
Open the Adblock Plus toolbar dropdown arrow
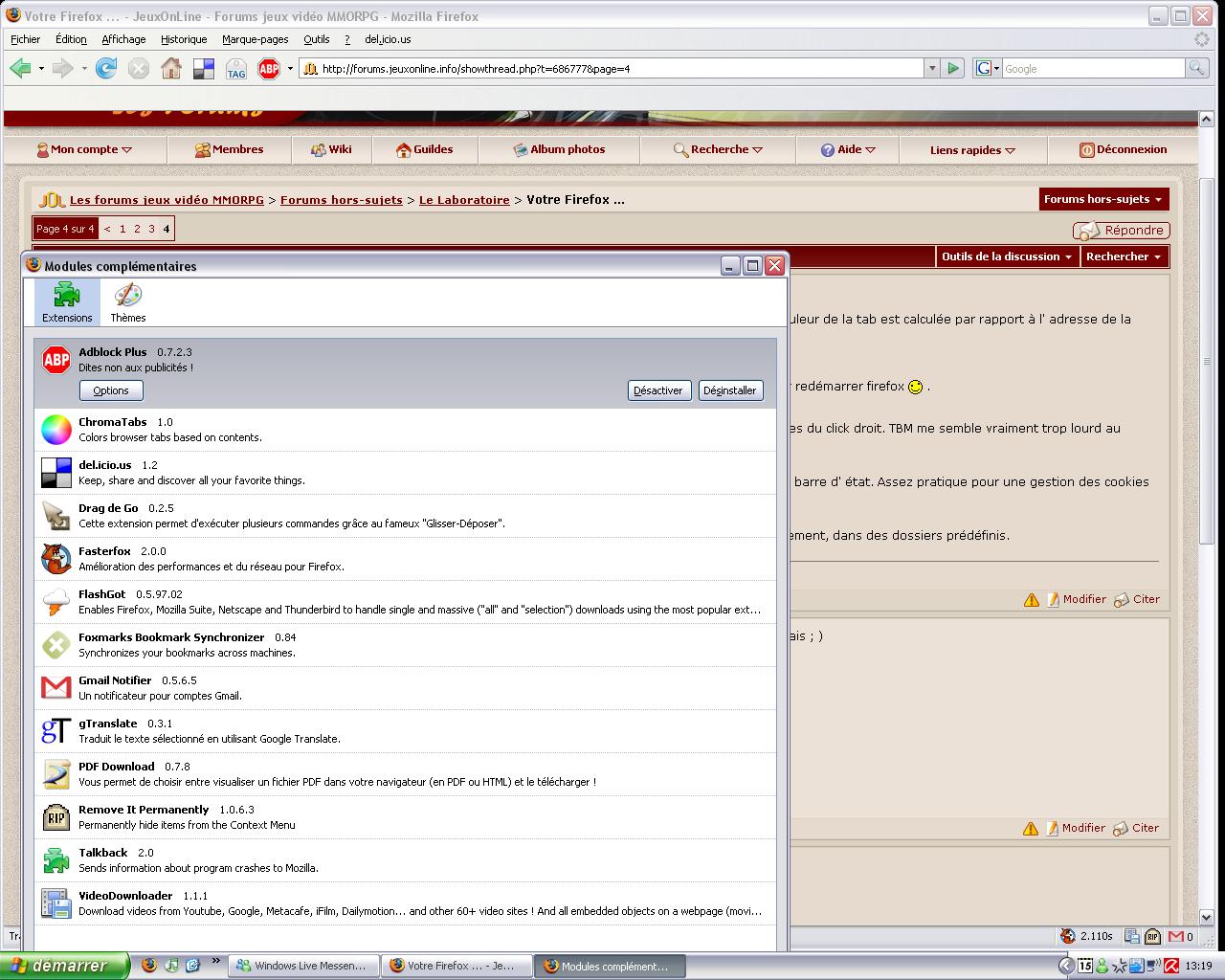[x=290, y=68]
